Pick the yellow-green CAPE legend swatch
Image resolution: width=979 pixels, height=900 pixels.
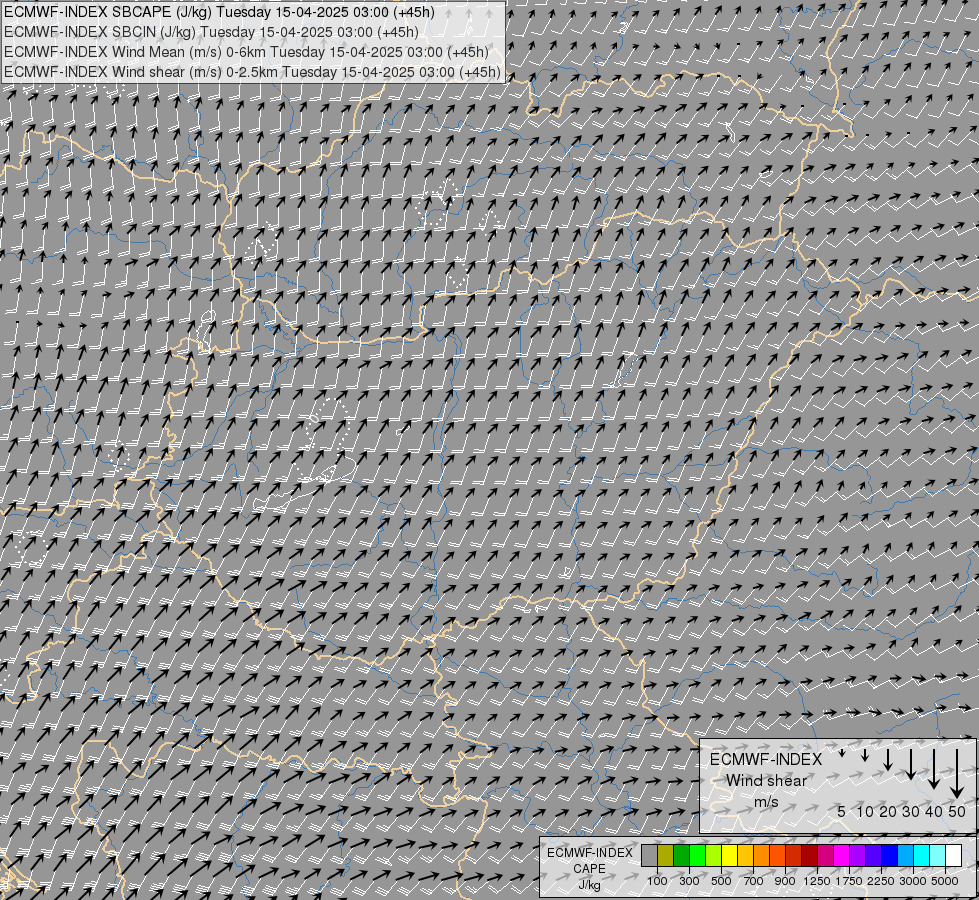(714, 856)
